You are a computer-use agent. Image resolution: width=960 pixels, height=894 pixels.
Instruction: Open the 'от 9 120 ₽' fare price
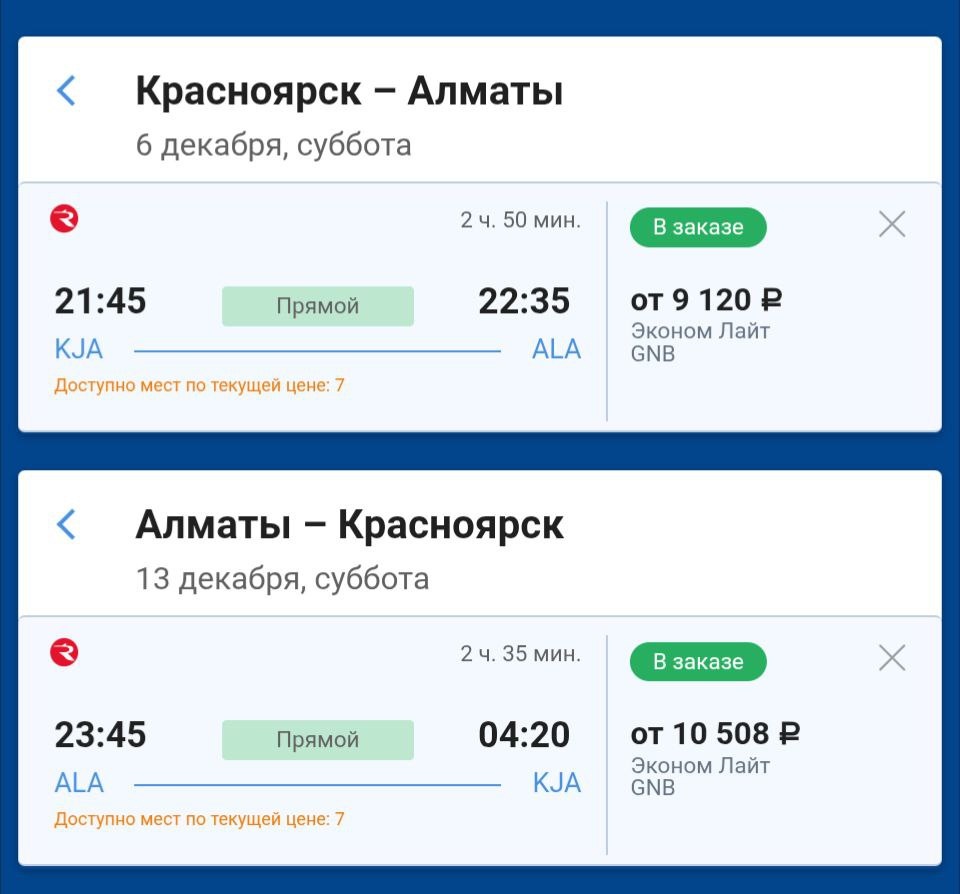click(x=706, y=300)
